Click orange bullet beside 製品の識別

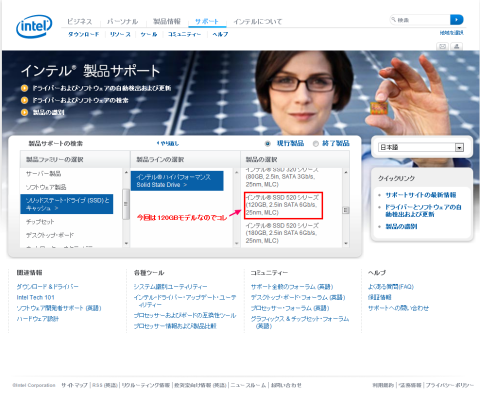point(24,112)
